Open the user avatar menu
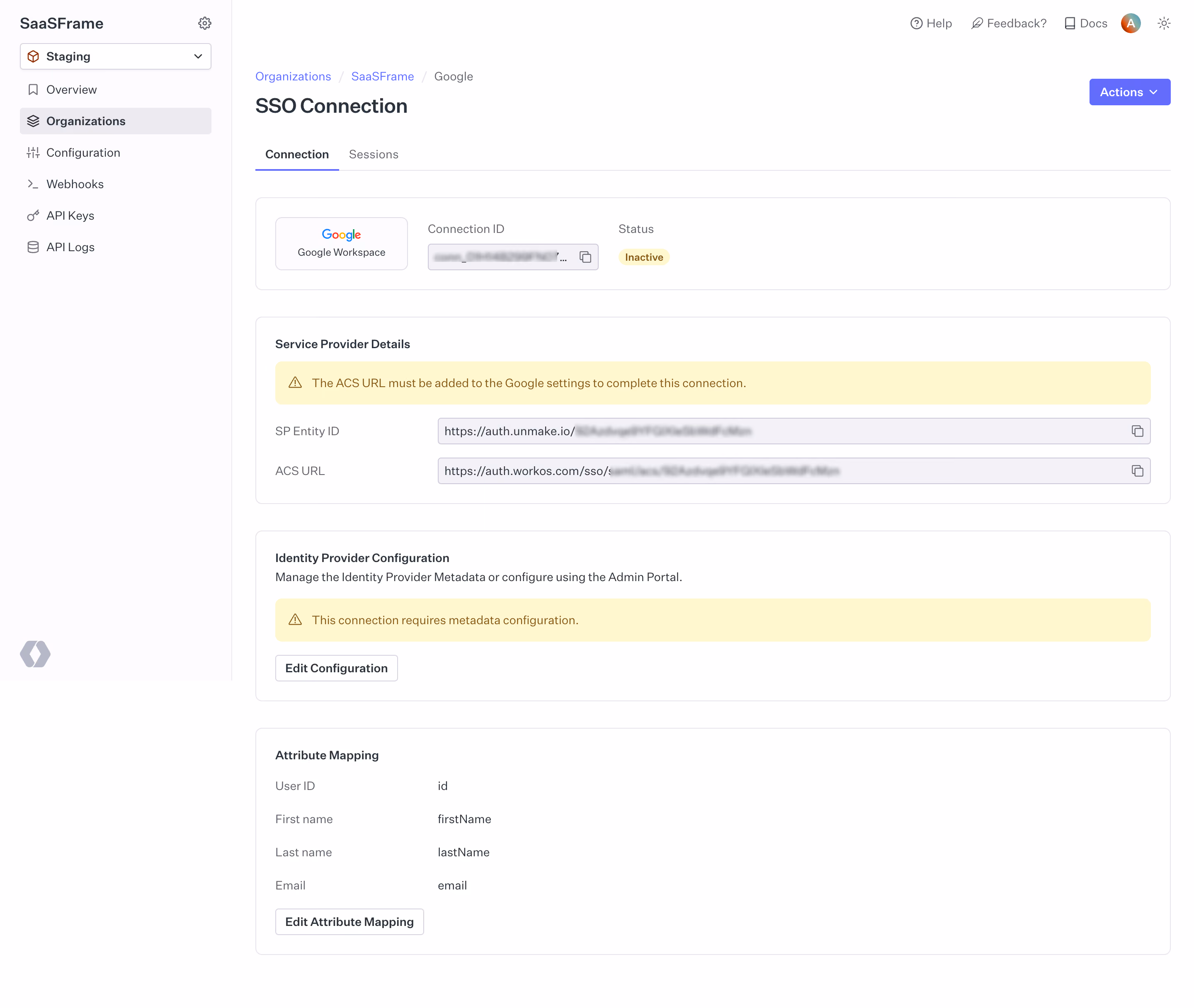 pos(1130,24)
